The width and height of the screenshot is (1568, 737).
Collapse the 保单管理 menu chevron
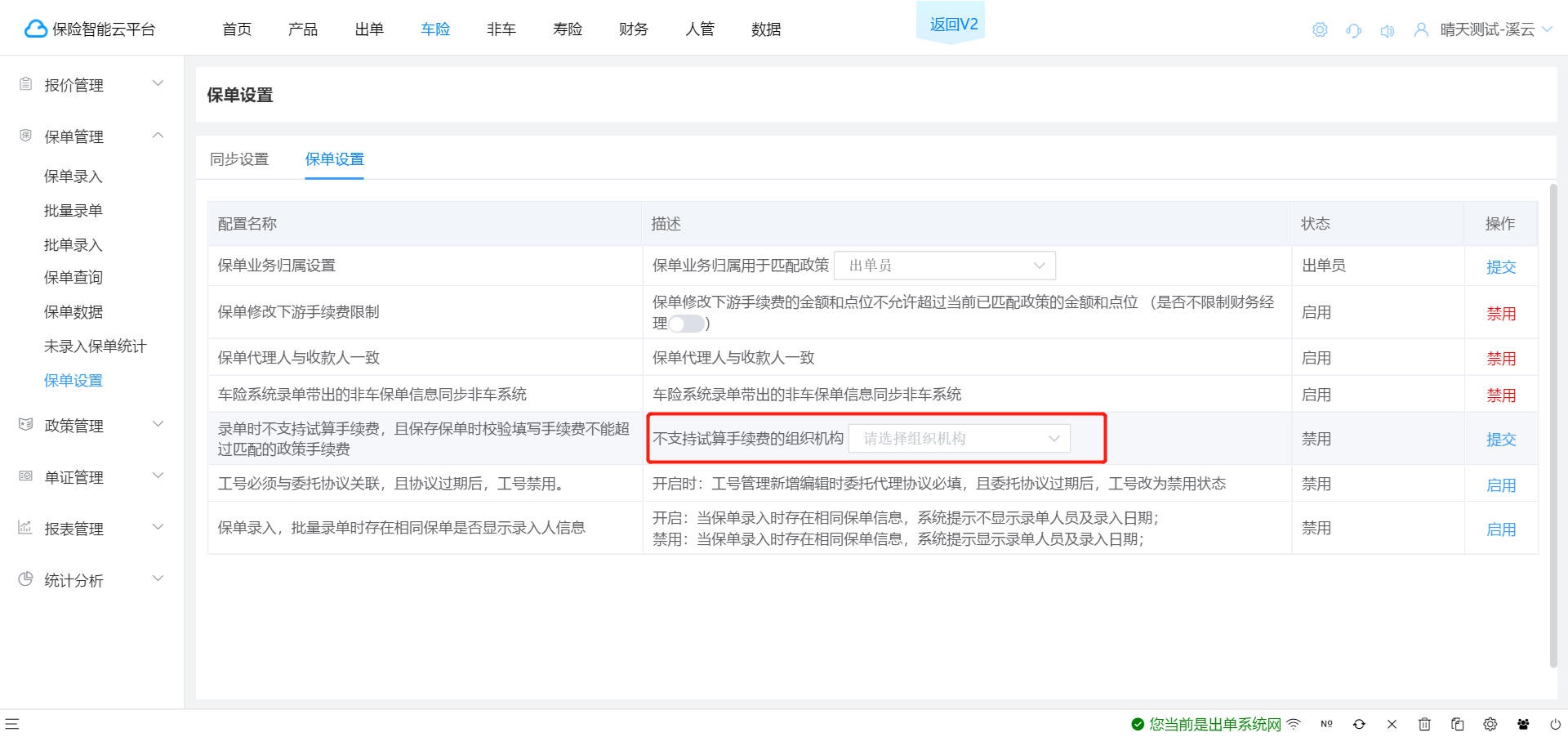pyautogui.click(x=158, y=135)
